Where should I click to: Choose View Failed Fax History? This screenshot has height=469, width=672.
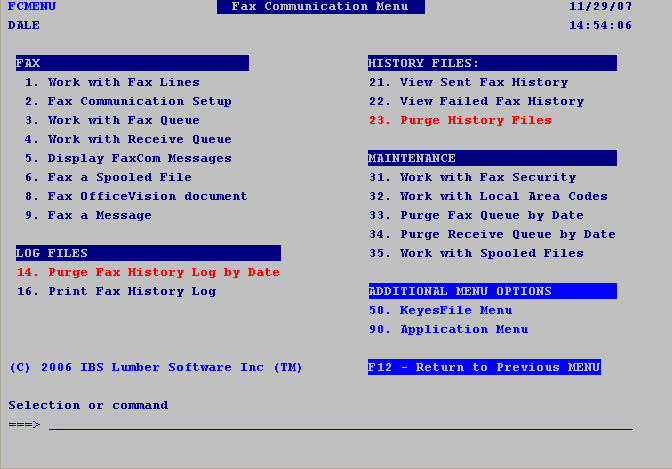pyautogui.click(x=477, y=101)
